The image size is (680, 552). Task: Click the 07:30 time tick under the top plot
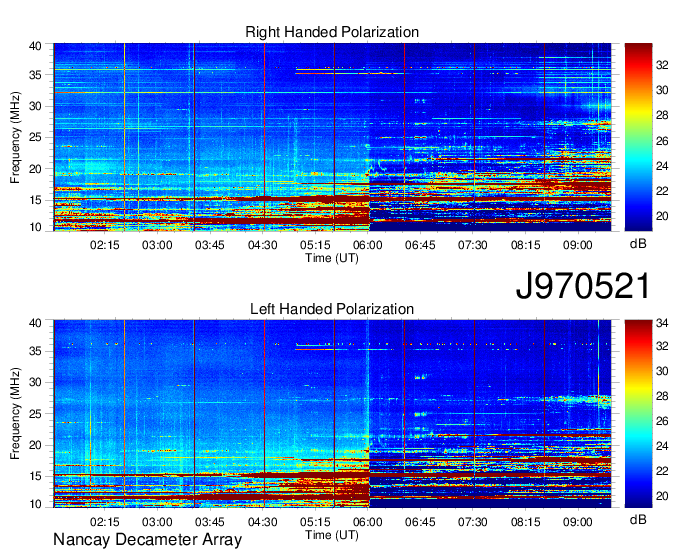(x=473, y=245)
